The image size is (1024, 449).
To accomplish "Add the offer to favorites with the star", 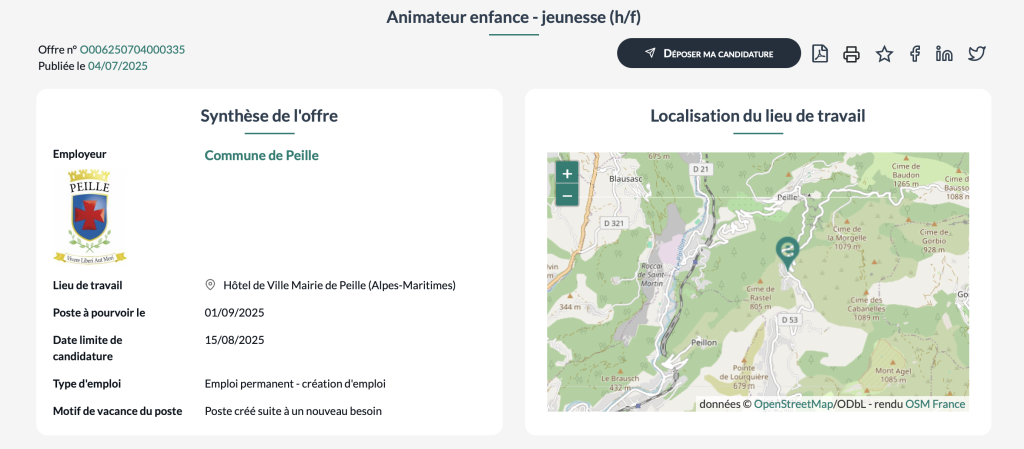I will click(x=884, y=54).
